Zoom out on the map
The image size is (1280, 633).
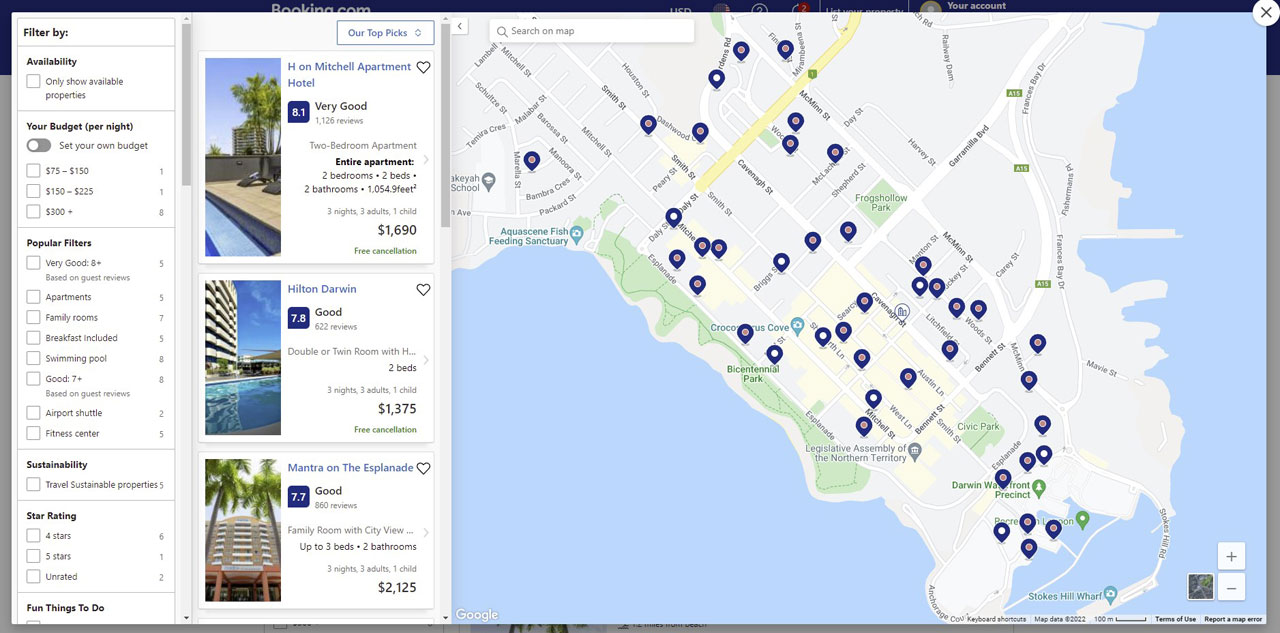tap(1231, 588)
